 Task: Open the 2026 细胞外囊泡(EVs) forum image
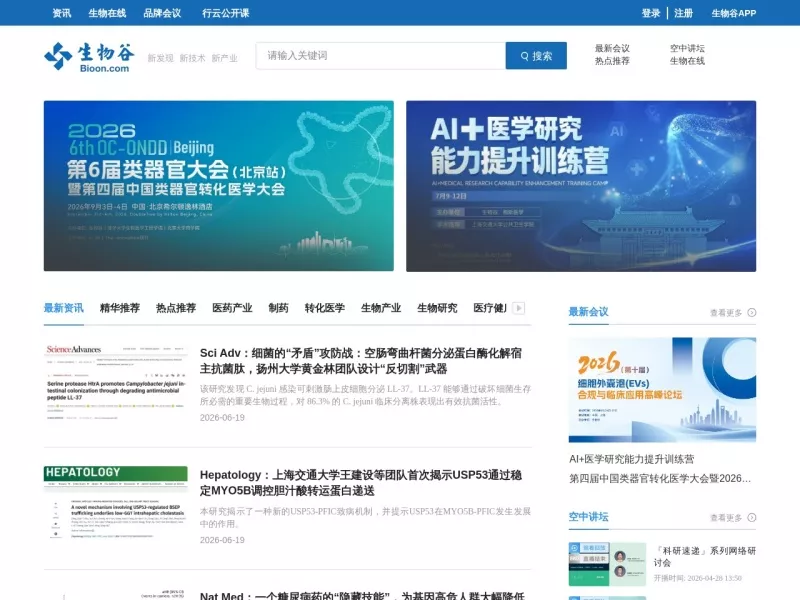[x=662, y=390]
